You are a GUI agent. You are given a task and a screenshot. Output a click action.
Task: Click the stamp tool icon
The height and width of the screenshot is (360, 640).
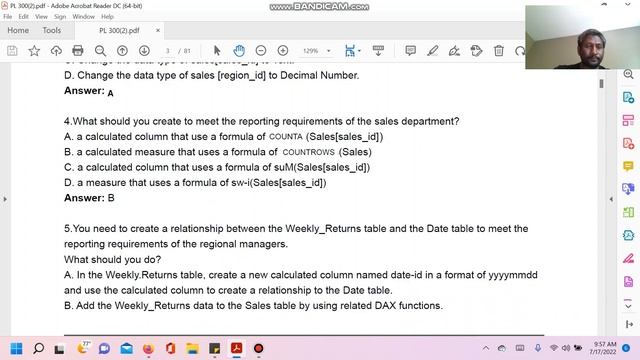coord(476,51)
